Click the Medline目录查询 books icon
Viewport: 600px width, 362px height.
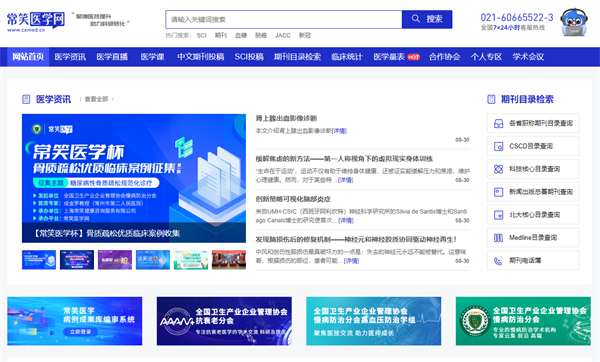point(499,238)
